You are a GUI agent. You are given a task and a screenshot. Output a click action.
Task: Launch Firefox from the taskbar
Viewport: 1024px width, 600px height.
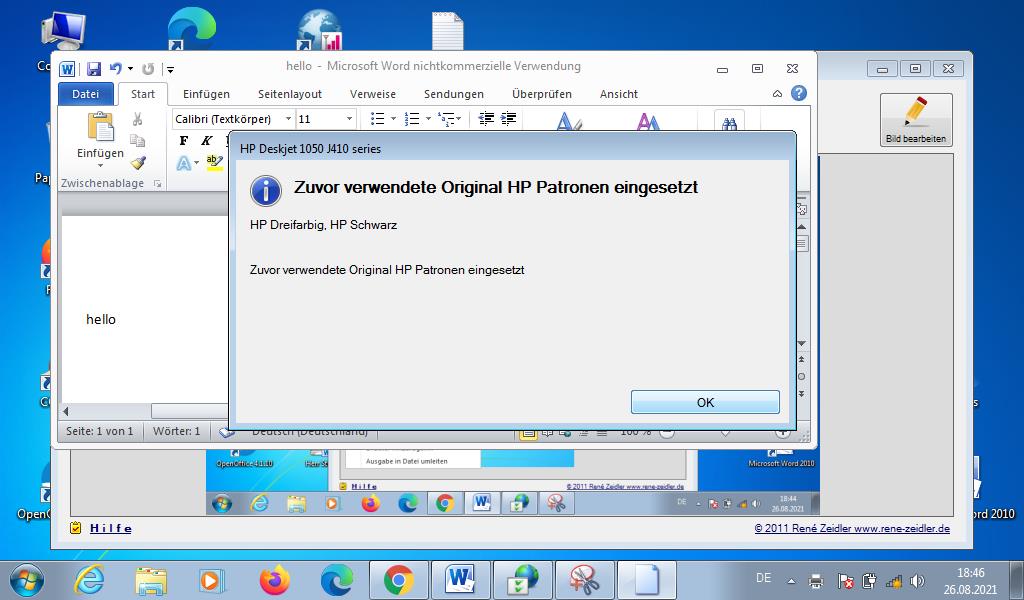point(275,580)
